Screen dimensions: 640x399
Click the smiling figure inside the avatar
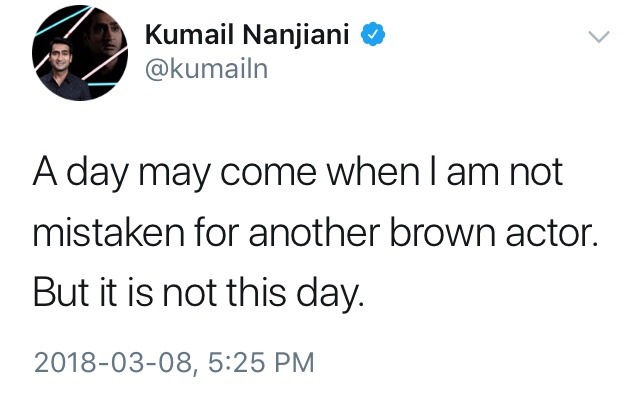[x=63, y=69]
